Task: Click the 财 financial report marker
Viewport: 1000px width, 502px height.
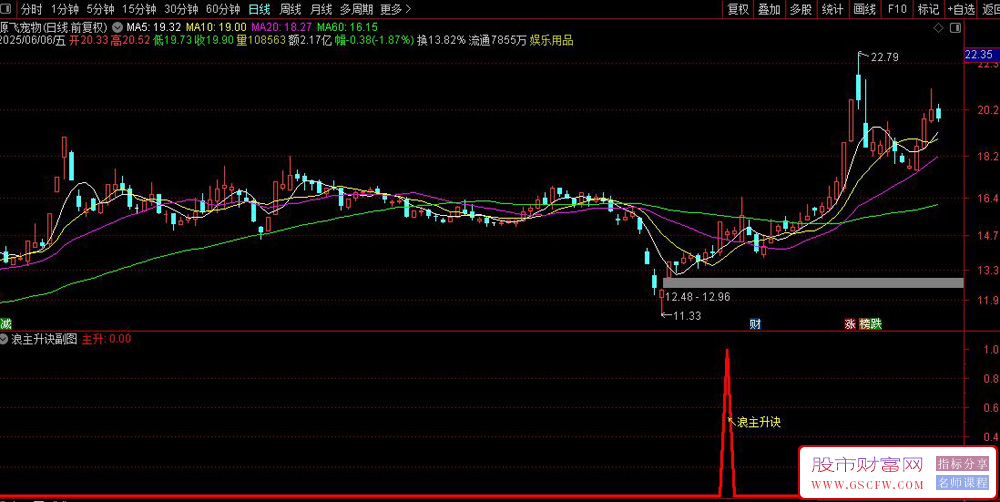Action: click(x=755, y=324)
